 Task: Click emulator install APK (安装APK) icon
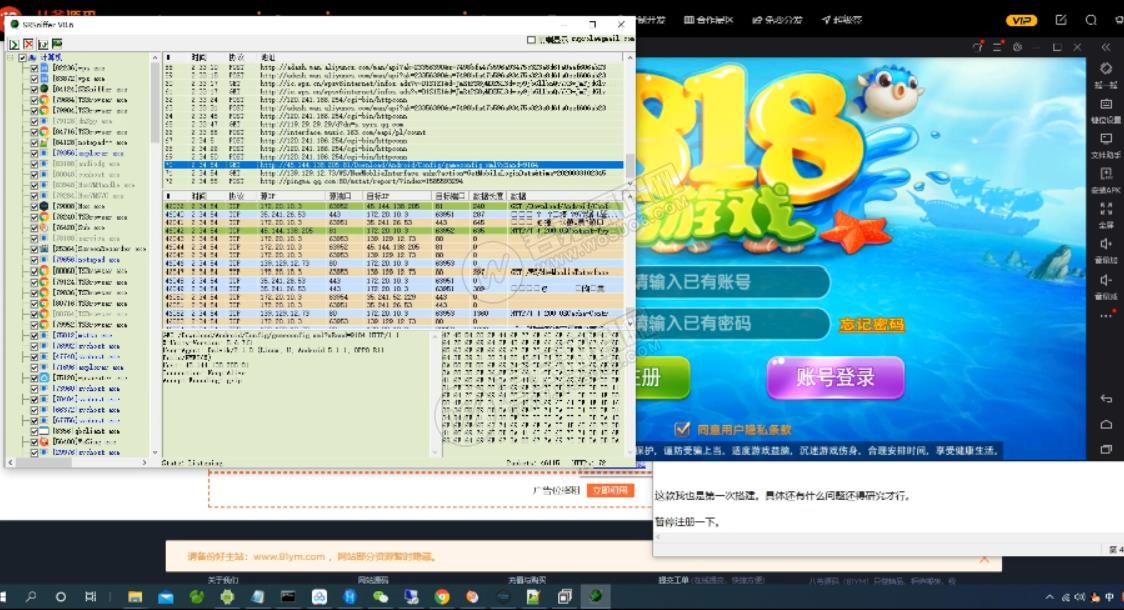(1106, 173)
